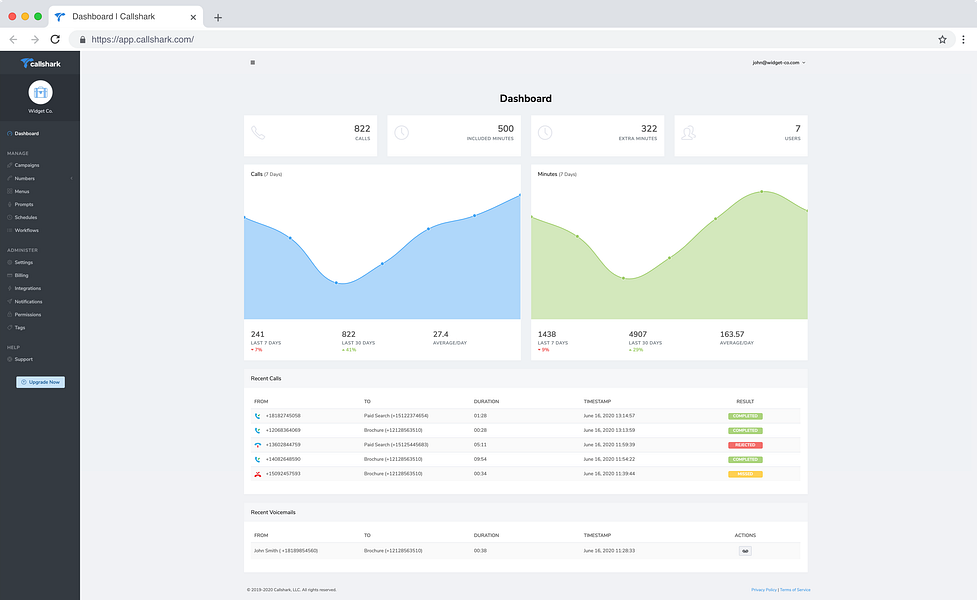
Task: Play the voicemail from John Smith
Action: [x=745, y=551]
